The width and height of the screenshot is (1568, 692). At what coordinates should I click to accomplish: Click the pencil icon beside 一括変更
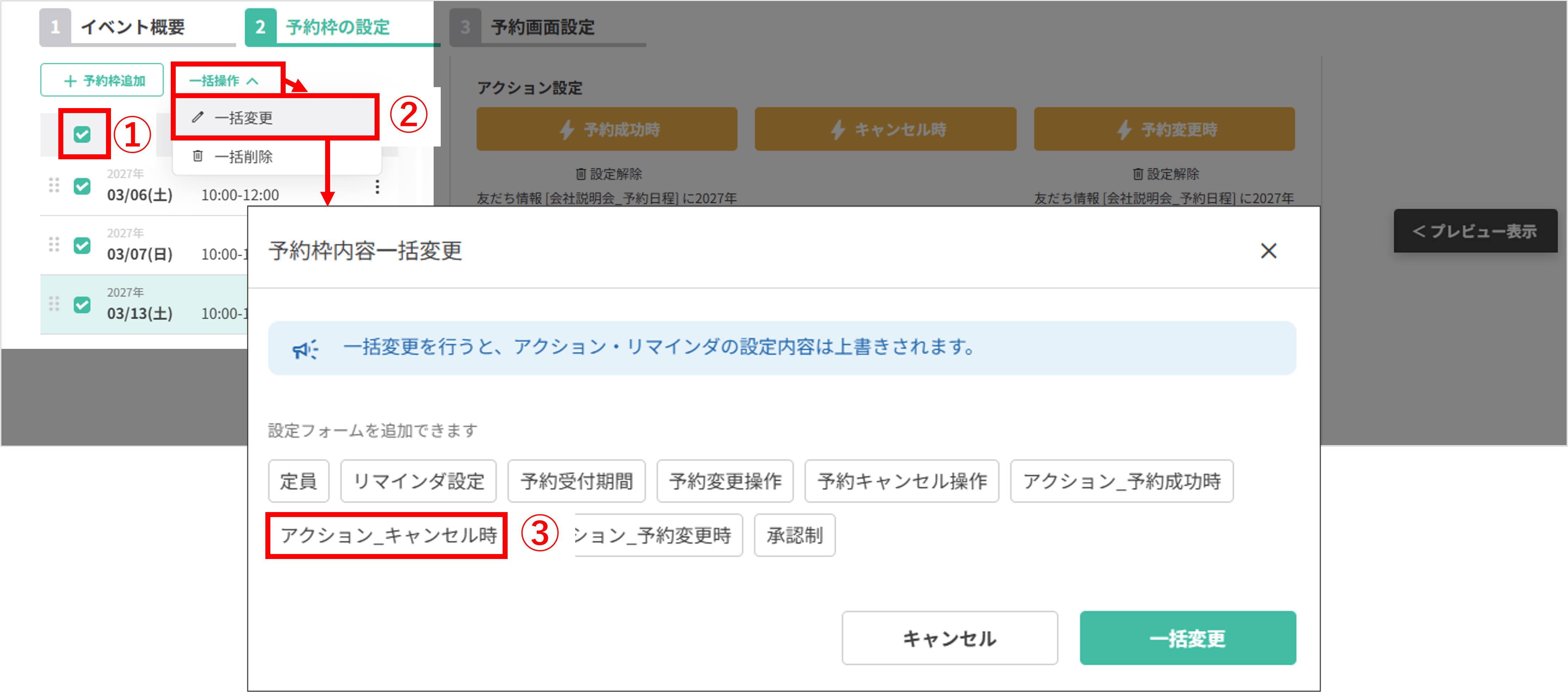197,117
